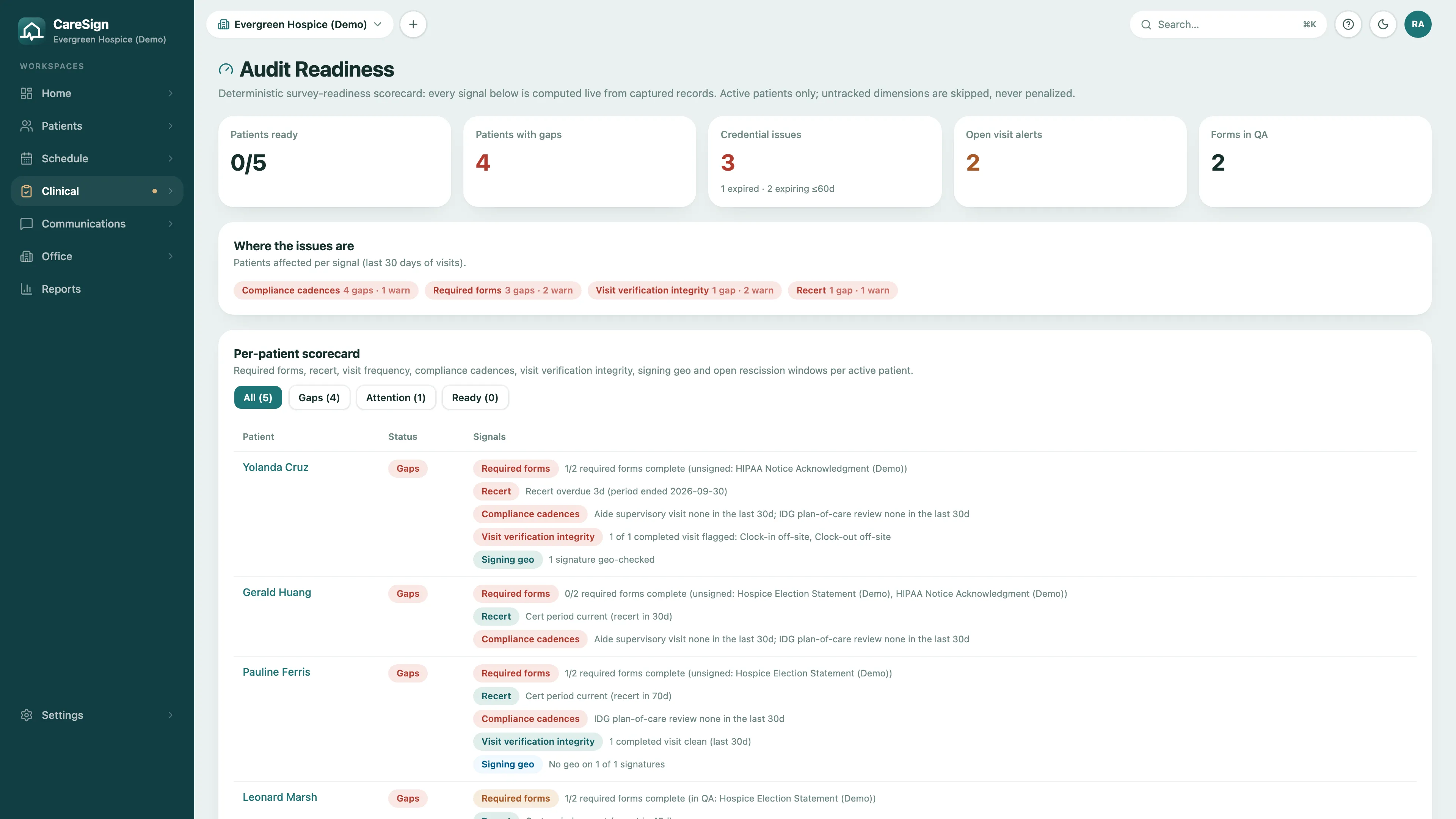Select the All (5) filter tab
The width and height of the screenshot is (1456, 819).
coord(258,397)
